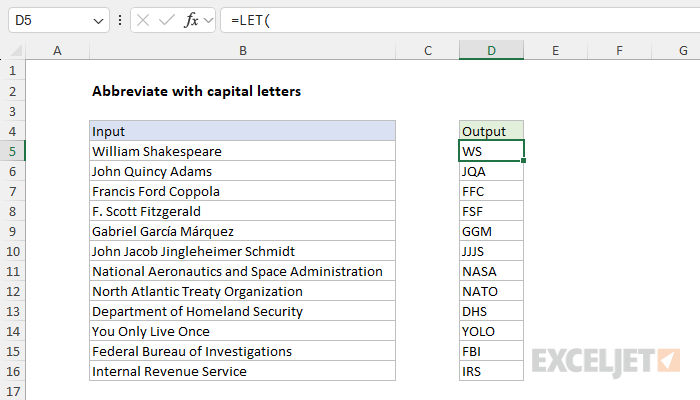Image resolution: width=700 pixels, height=400 pixels.
Task: Select column B header
Action: point(242,50)
